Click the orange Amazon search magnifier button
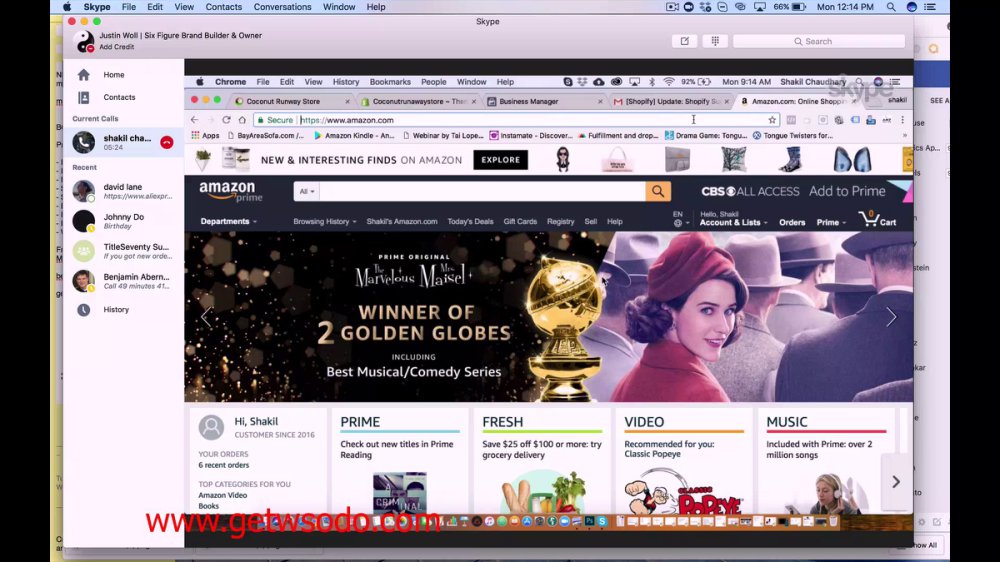1000x562 pixels. pos(658,191)
